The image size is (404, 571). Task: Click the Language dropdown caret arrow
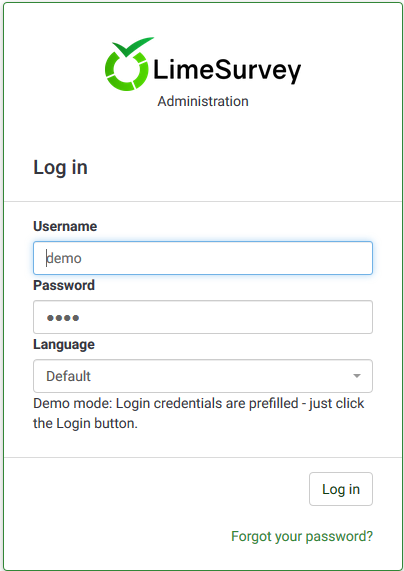[x=357, y=376]
